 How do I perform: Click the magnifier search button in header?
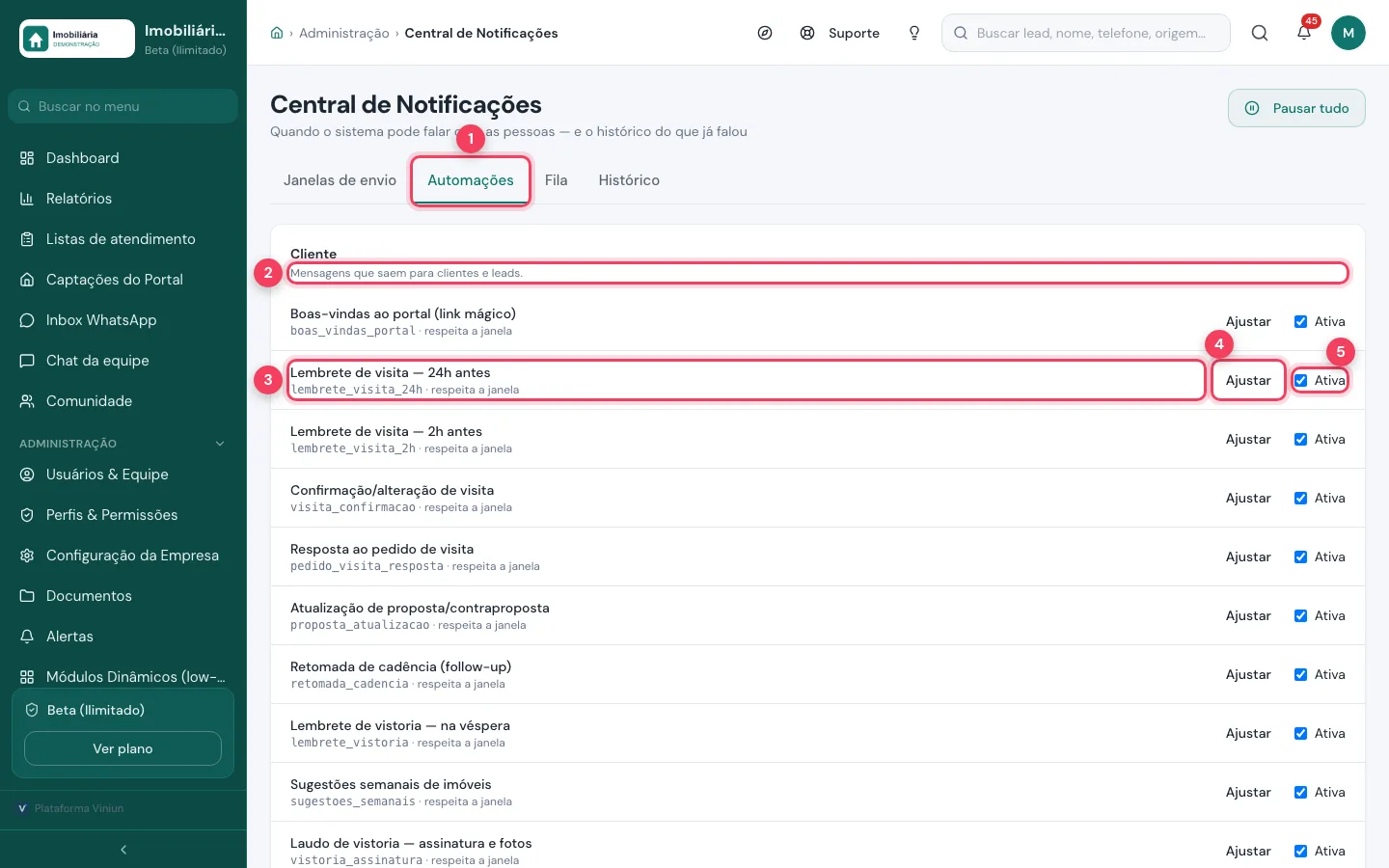point(1260,33)
